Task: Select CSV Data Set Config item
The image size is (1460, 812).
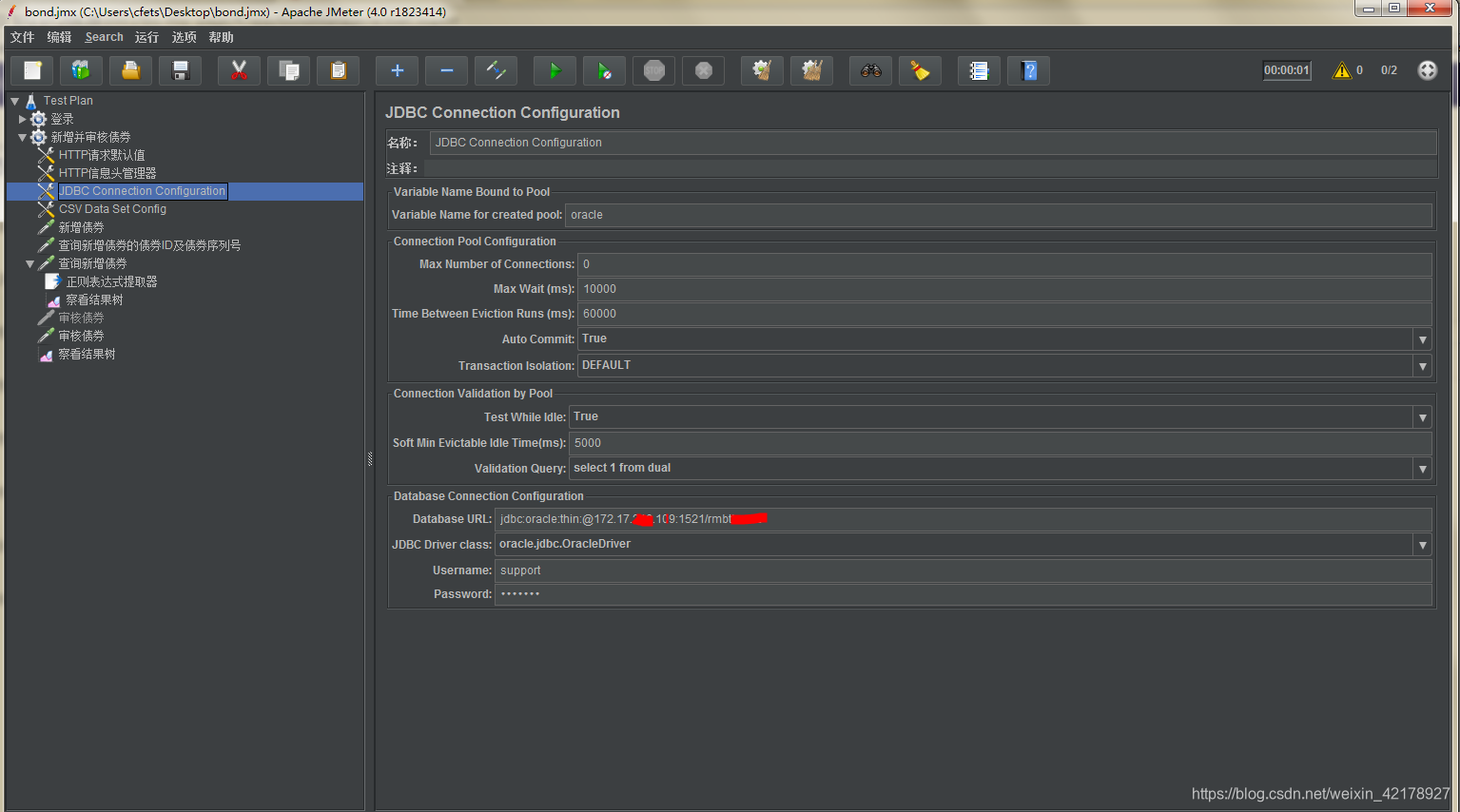Action: [112, 209]
